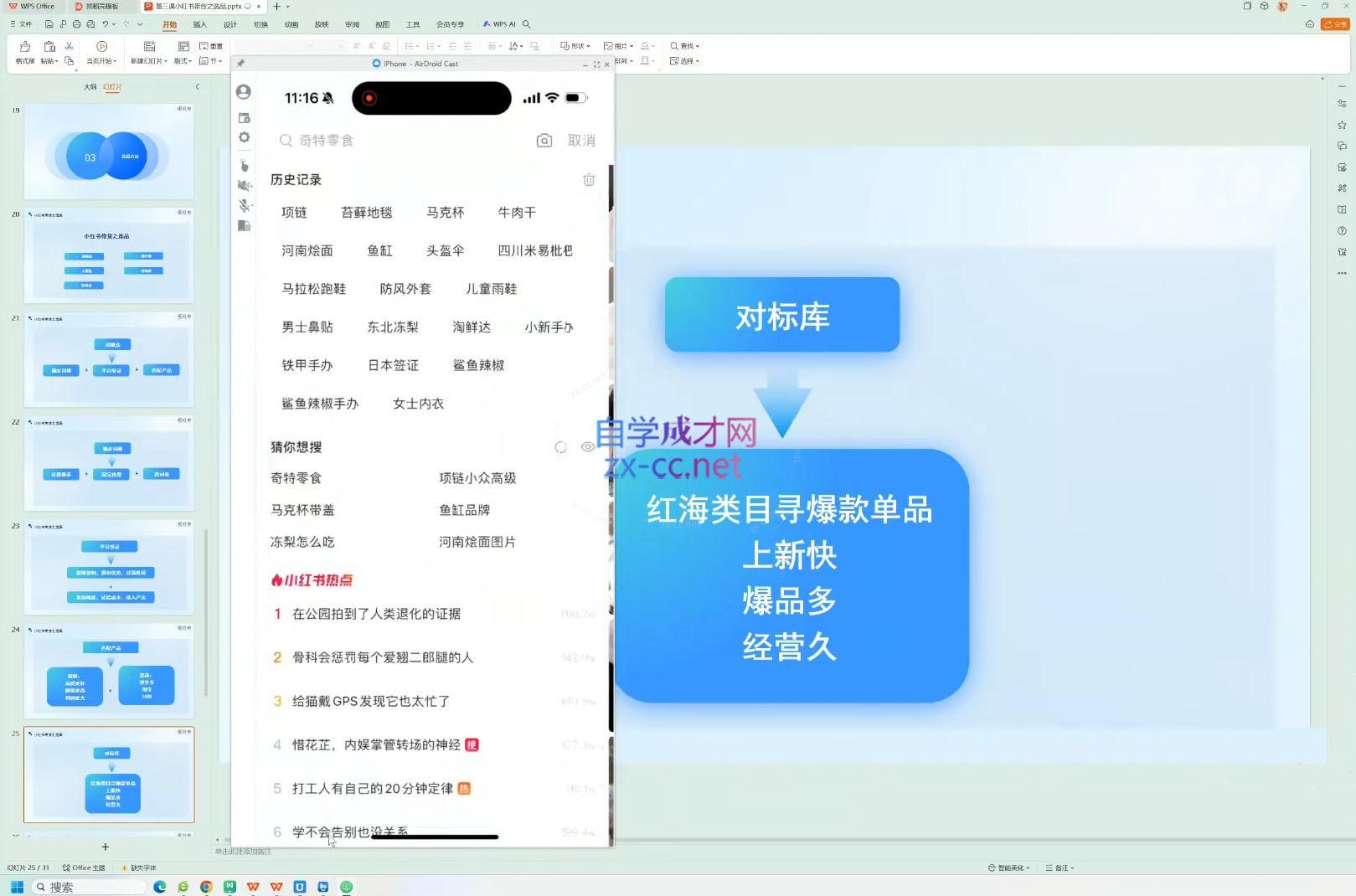Click the paste 粘贴 icon on ribbon

48,52
